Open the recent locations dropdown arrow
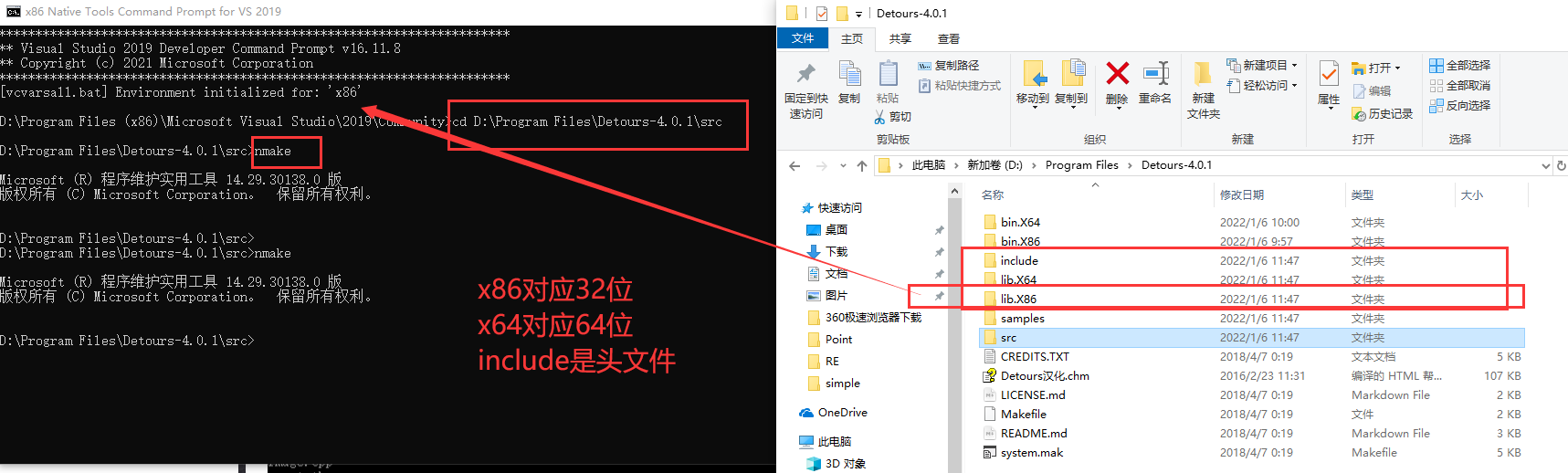 click(843, 166)
